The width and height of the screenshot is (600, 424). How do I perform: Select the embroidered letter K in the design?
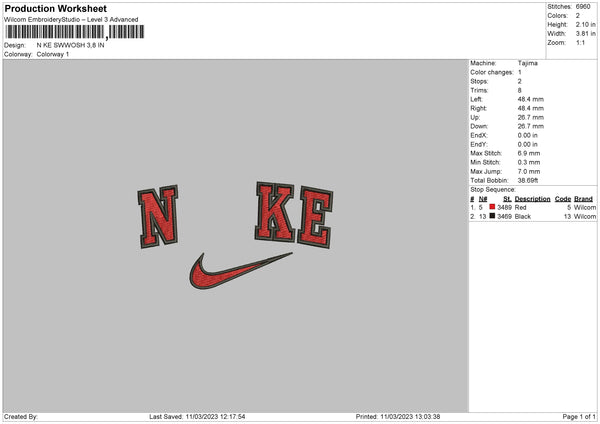pos(275,212)
